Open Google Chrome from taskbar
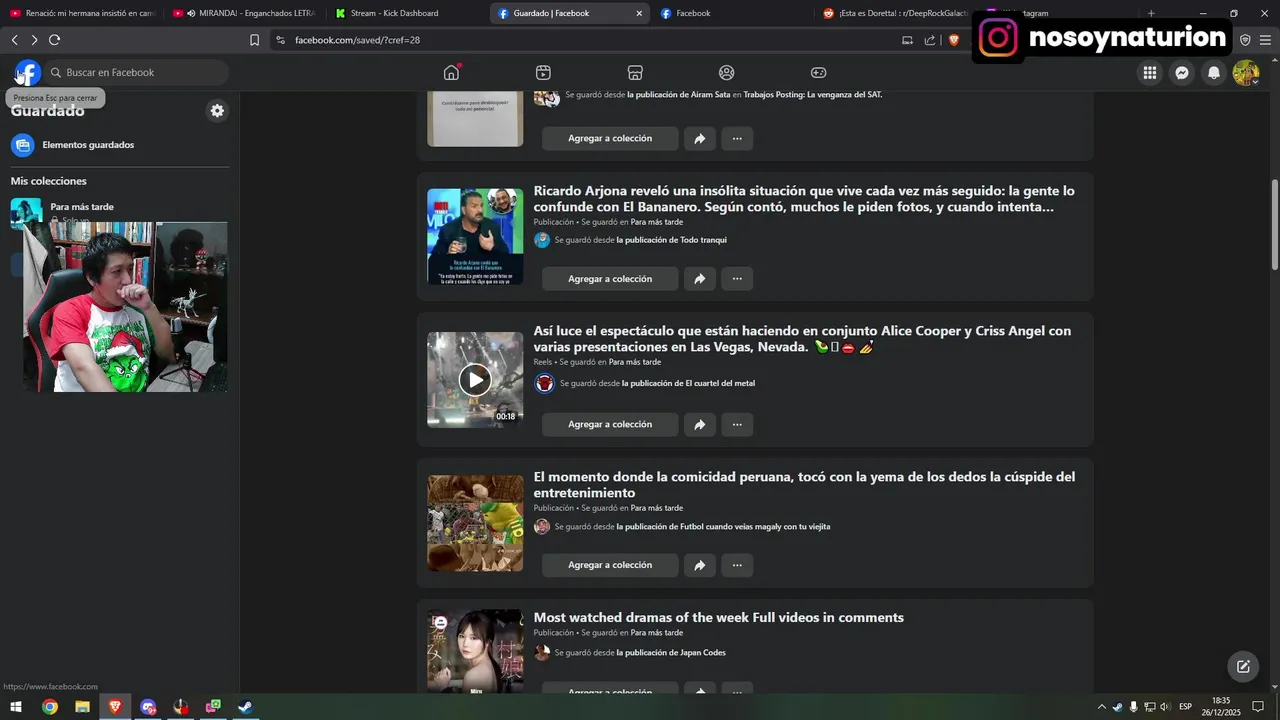 coord(49,707)
